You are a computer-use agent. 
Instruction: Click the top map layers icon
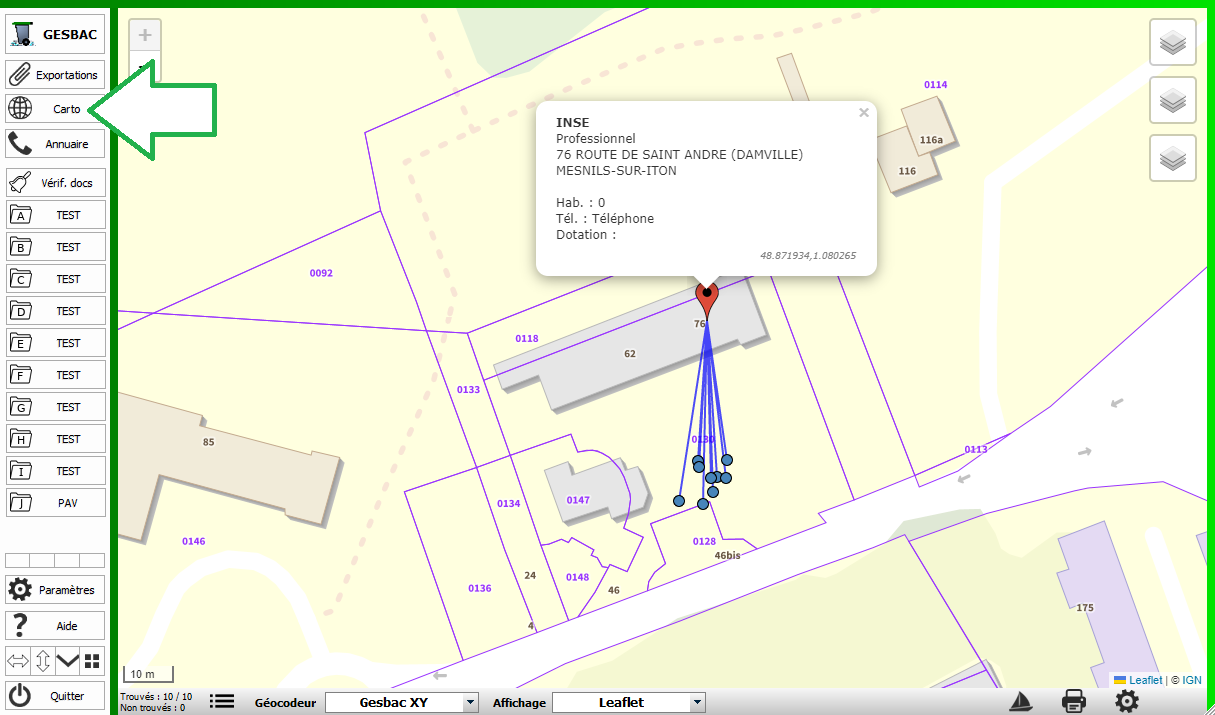(1173, 43)
